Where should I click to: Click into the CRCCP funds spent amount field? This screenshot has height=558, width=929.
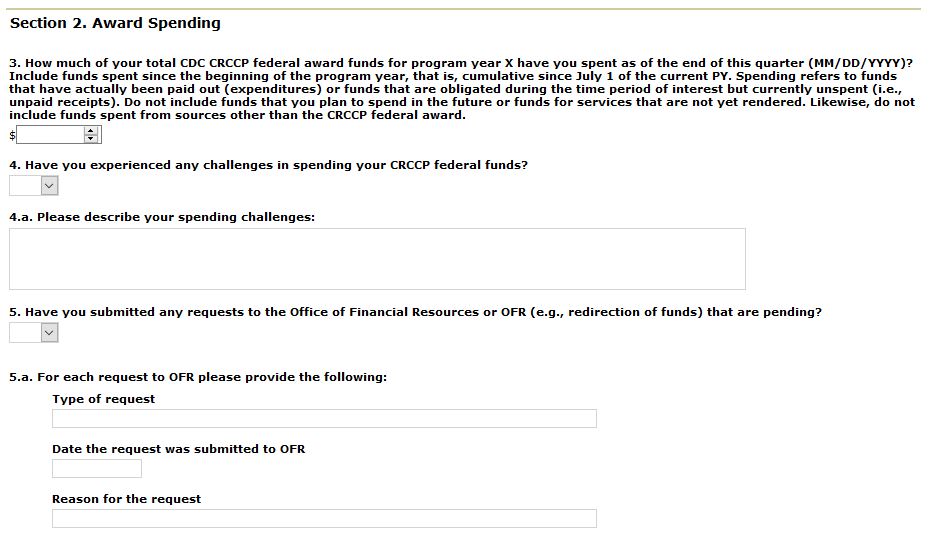(x=50, y=134)
